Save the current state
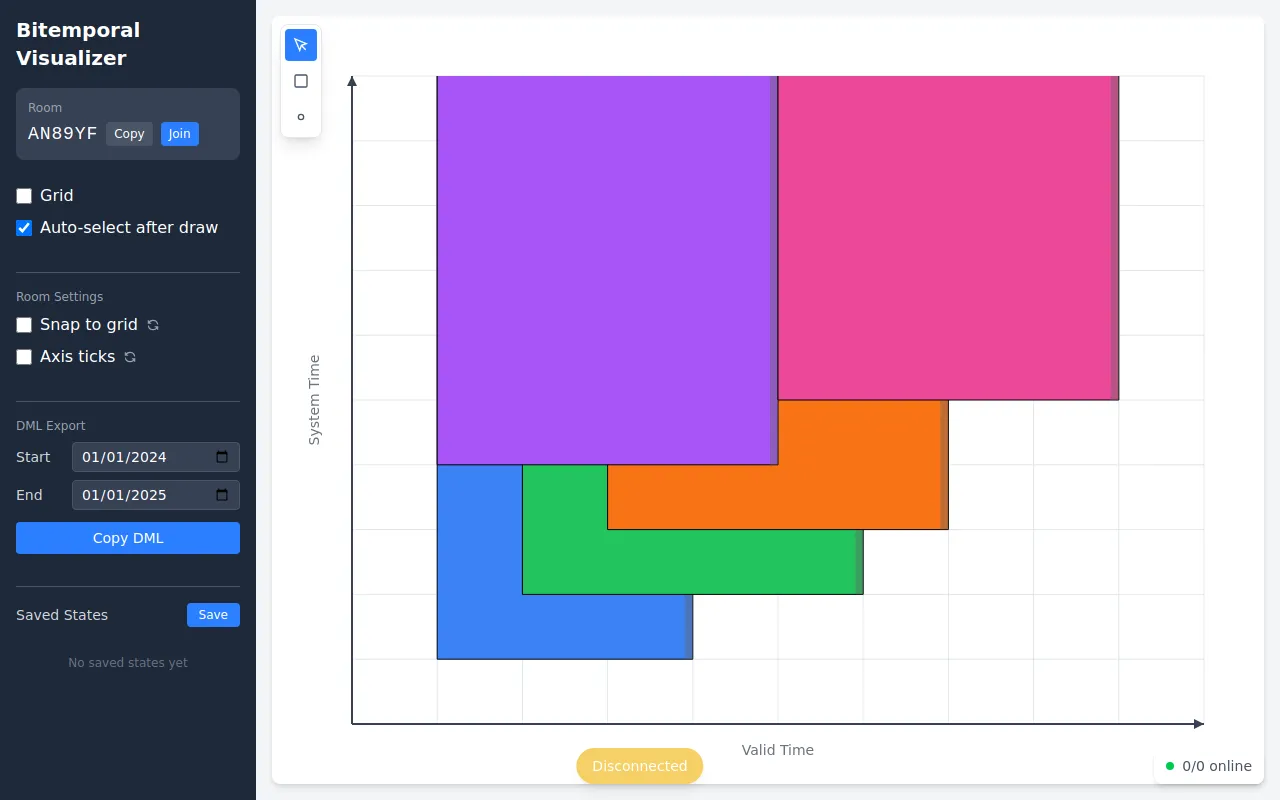Image resolution: width=1280 pixels, height=800 pixels. pyautogui.click(x=213, y=615)
